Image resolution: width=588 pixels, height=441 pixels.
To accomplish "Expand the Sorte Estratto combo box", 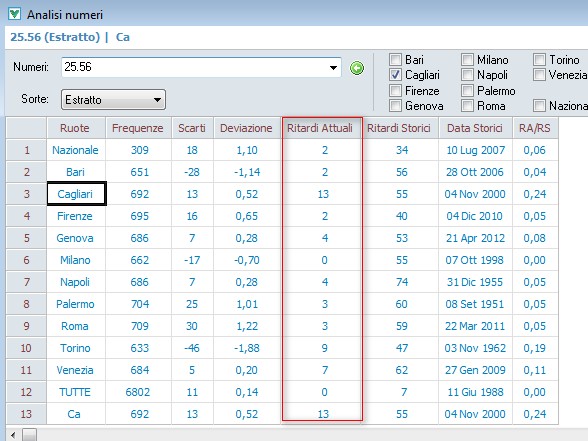I will [x=113, y=100].
